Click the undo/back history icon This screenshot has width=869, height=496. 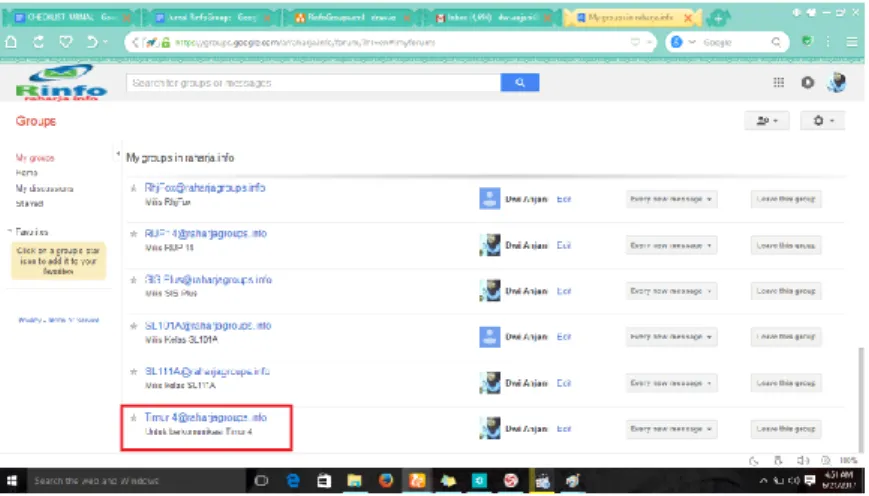[93, 42]
